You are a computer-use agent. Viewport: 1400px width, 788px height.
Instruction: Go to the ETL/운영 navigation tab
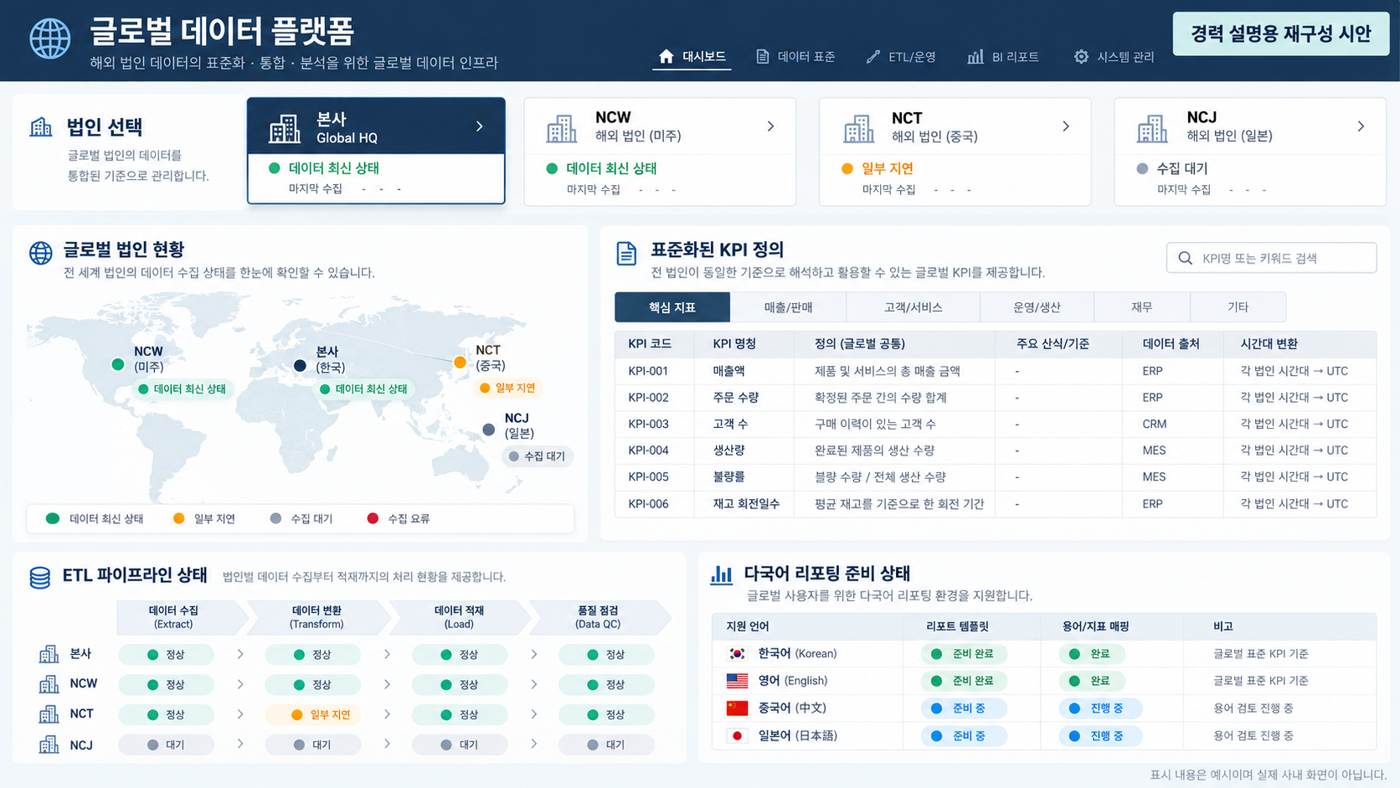pyautogui.click(x=900, y=57)
